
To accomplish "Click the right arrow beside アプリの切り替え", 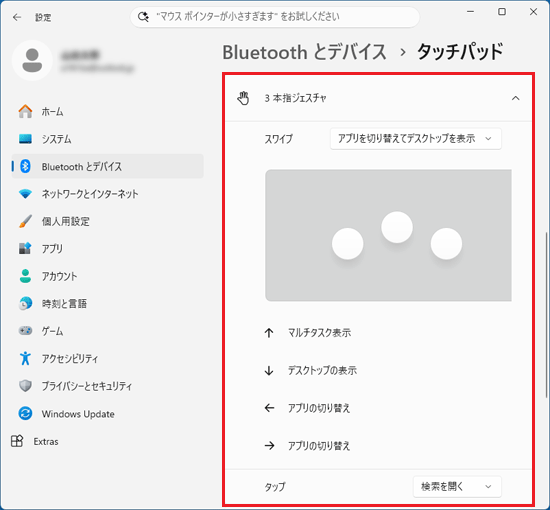I will (269, 446).
